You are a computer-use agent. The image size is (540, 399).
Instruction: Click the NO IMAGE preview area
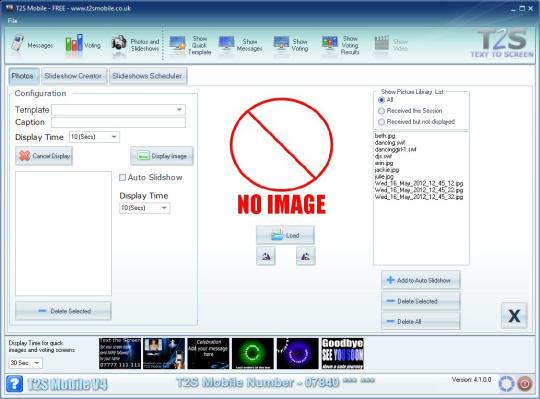[x=281, y=157]
